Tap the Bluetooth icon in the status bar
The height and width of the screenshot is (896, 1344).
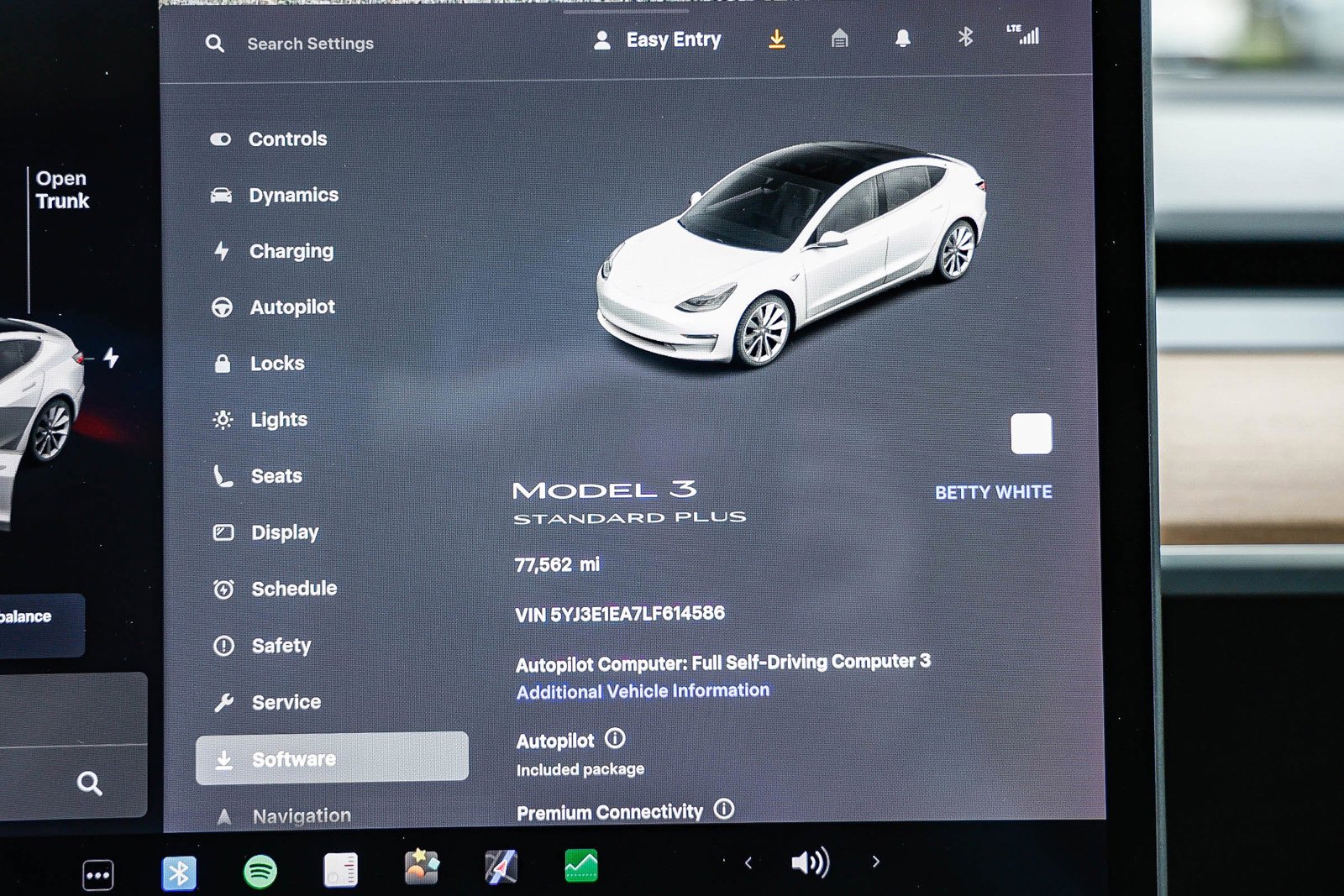point(965,39)
